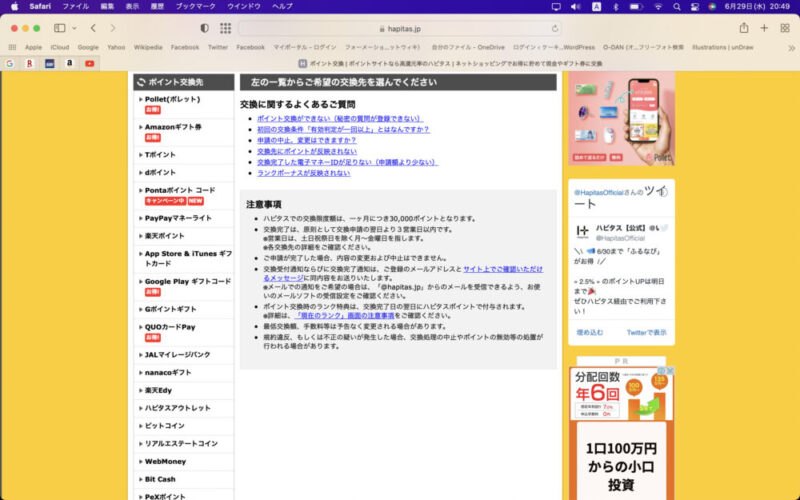800x500 pixels.
Task: Click volume icon in menu bar
Action: [576, 7]
